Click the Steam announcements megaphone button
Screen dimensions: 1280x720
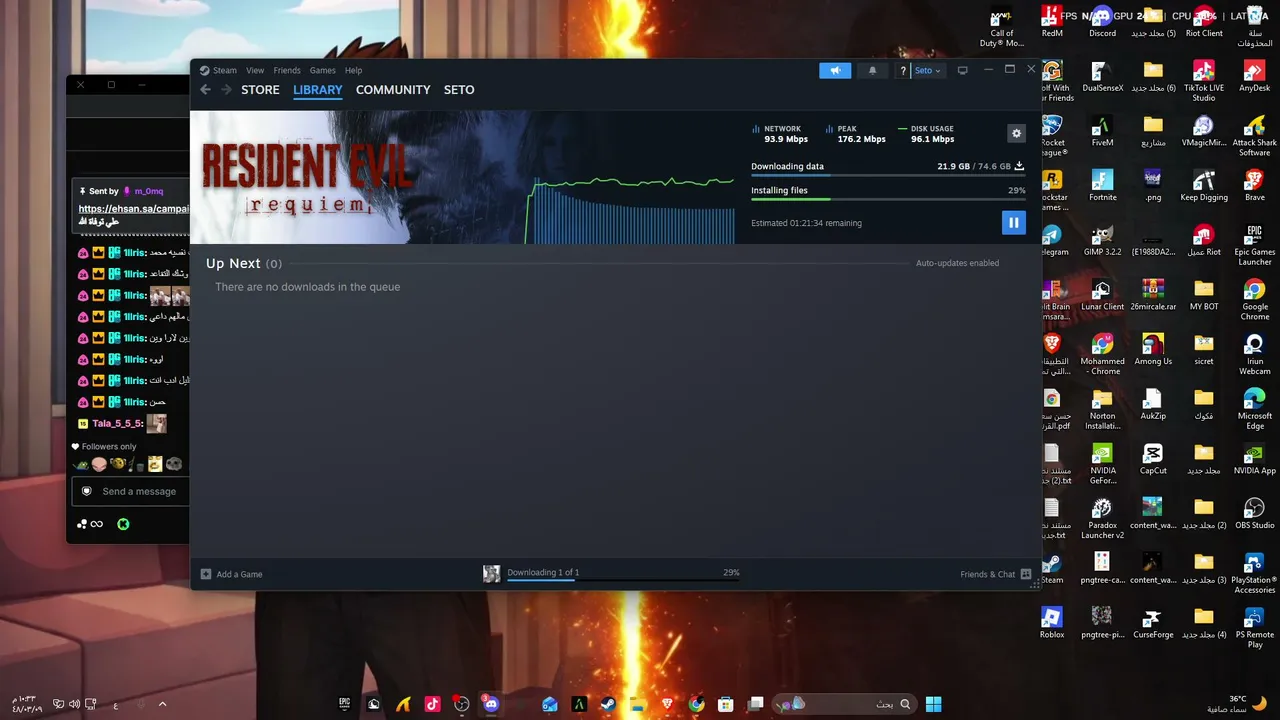point(835,70)
